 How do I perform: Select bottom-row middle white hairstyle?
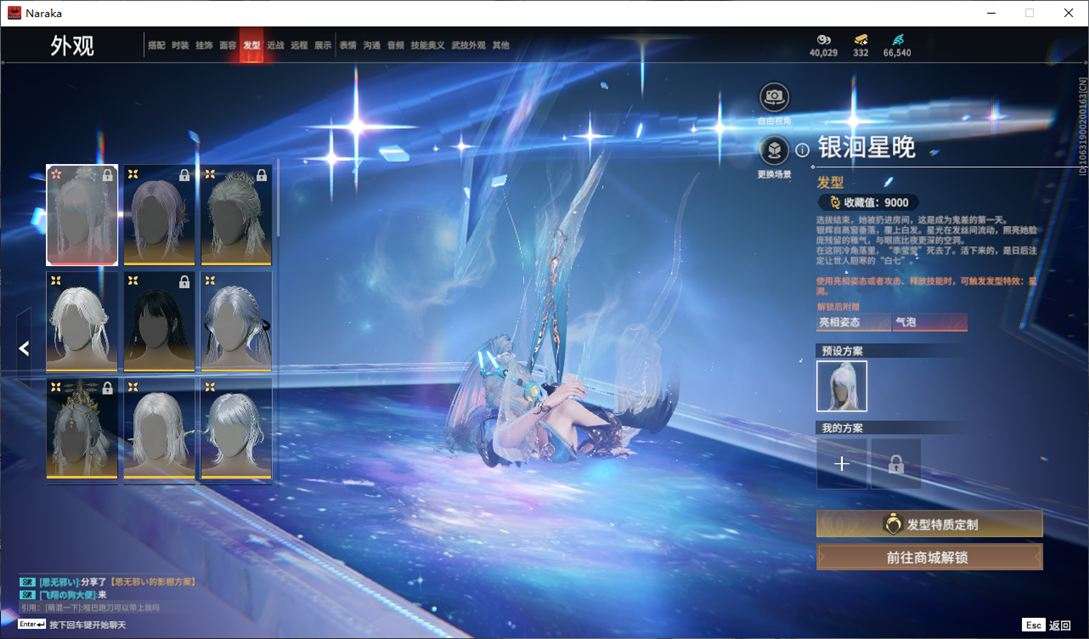point(159,428)
